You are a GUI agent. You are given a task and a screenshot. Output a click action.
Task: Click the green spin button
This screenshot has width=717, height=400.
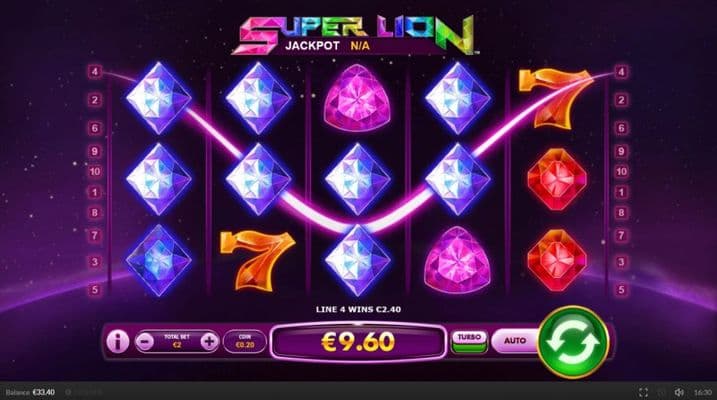(573, 342)
